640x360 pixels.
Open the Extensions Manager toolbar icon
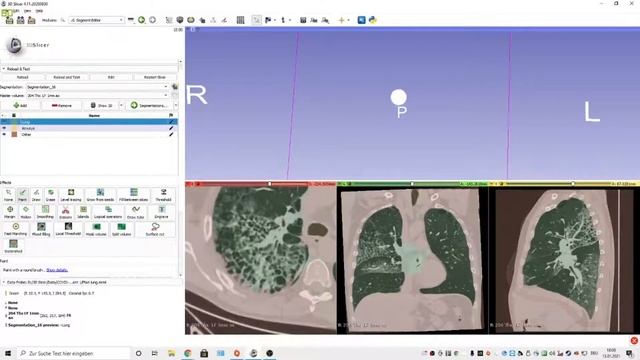coord(362,20)
